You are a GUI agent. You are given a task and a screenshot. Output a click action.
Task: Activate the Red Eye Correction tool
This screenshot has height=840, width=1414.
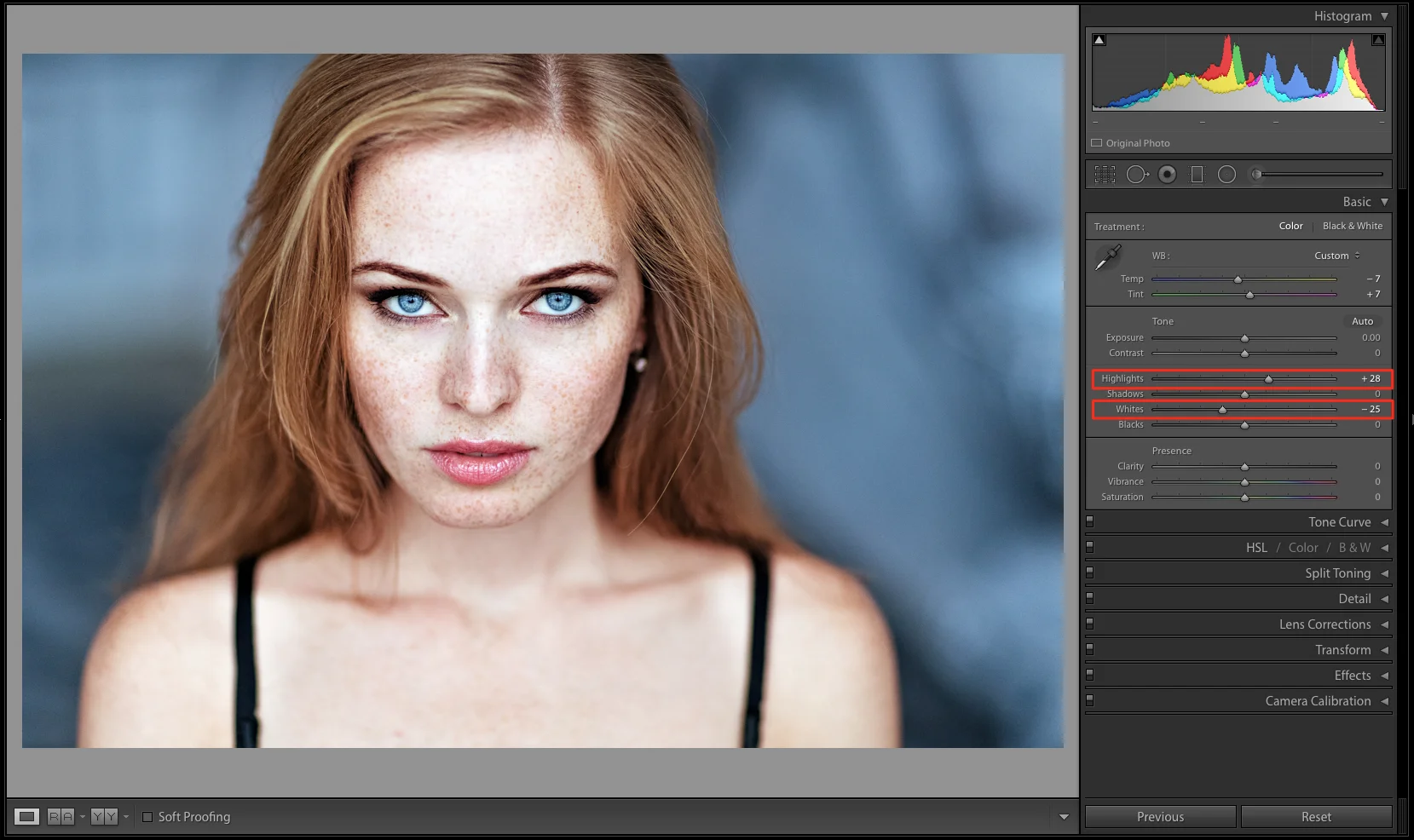pos(1168,175)
